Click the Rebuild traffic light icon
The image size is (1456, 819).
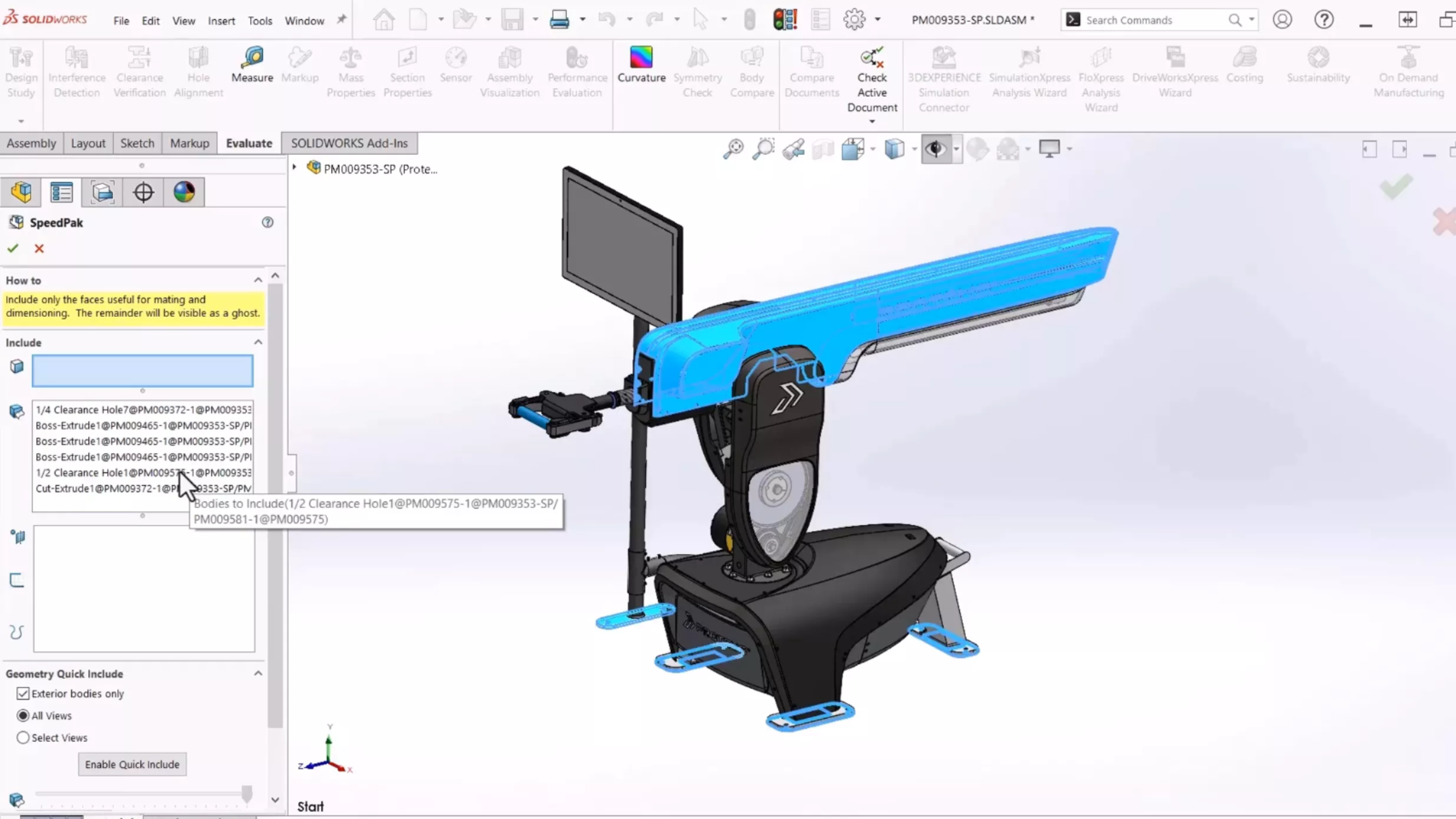coord(785,19)
